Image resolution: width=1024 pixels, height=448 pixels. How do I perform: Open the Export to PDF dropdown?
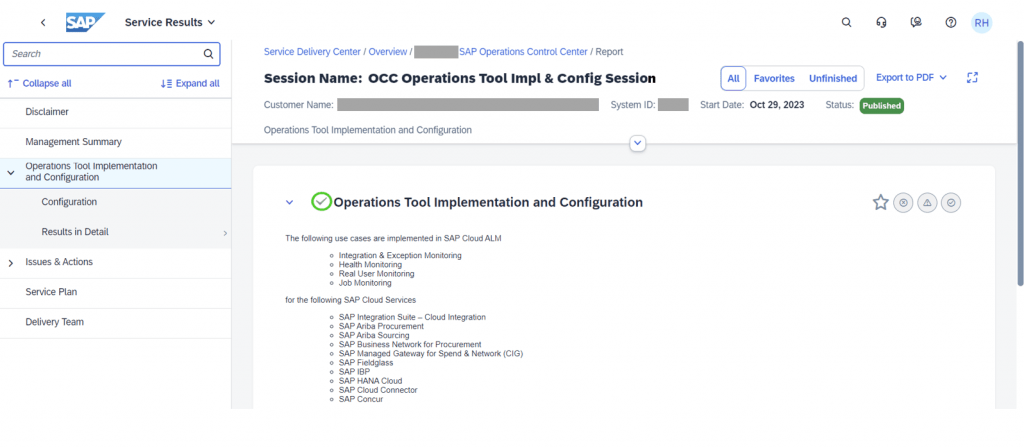911,78
